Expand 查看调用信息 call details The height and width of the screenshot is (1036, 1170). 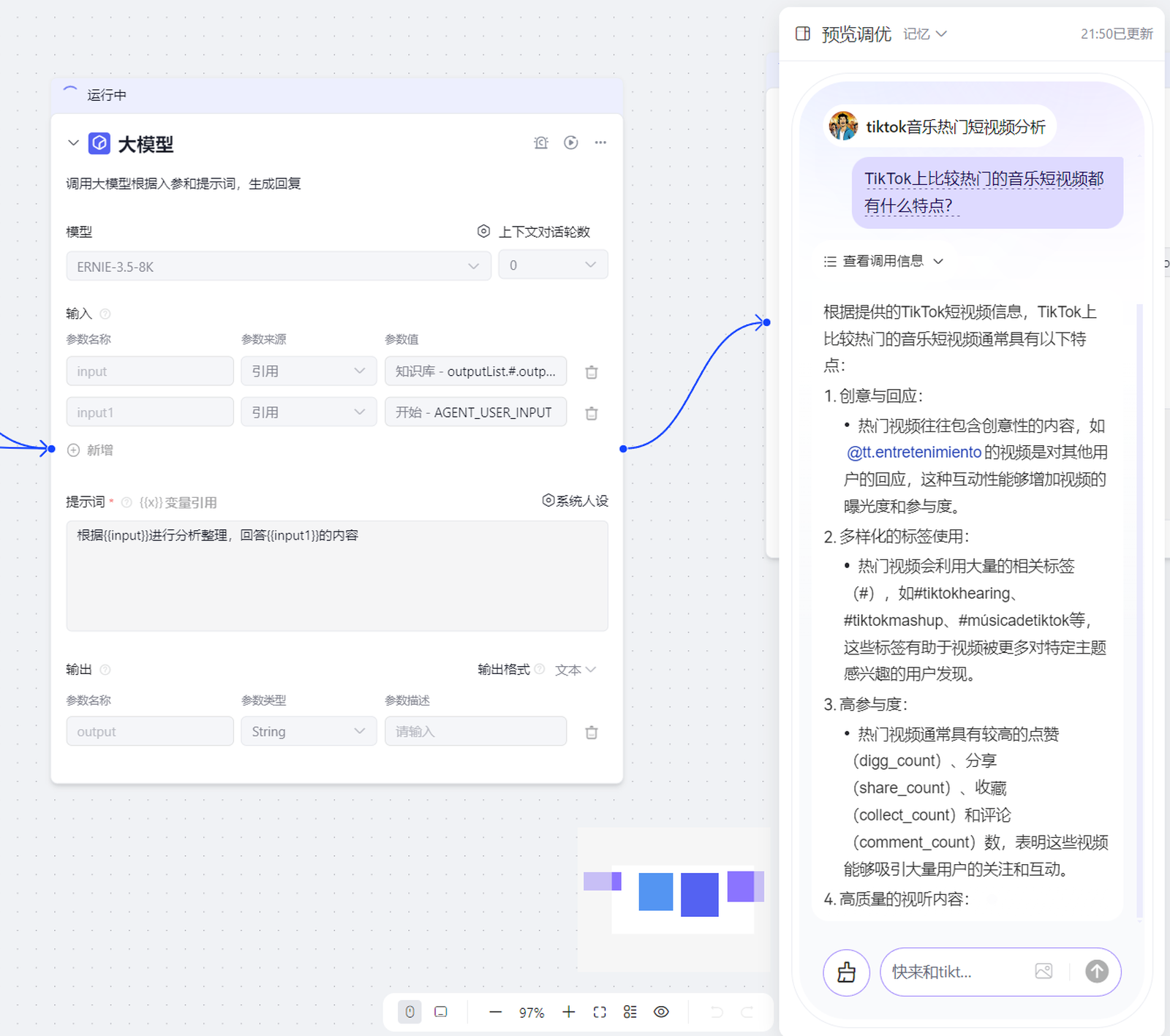pos(883,261)
